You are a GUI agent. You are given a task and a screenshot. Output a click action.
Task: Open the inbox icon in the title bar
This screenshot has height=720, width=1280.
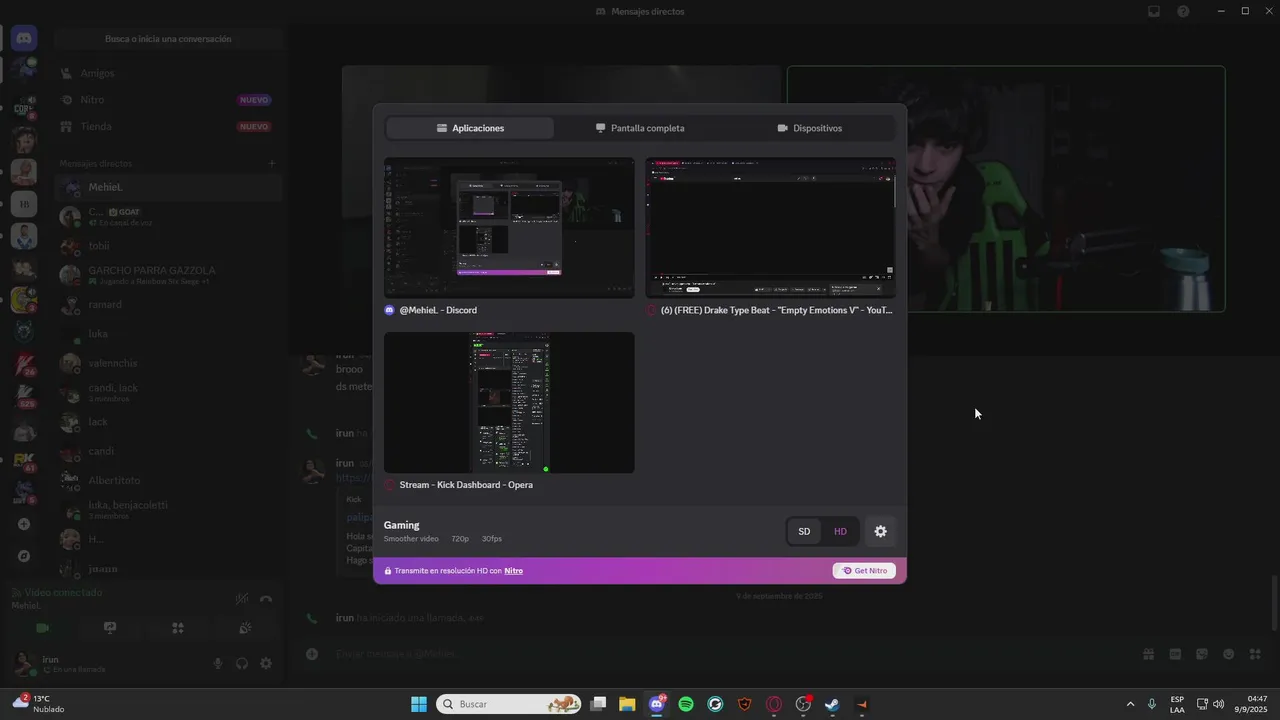[1154, 11]
